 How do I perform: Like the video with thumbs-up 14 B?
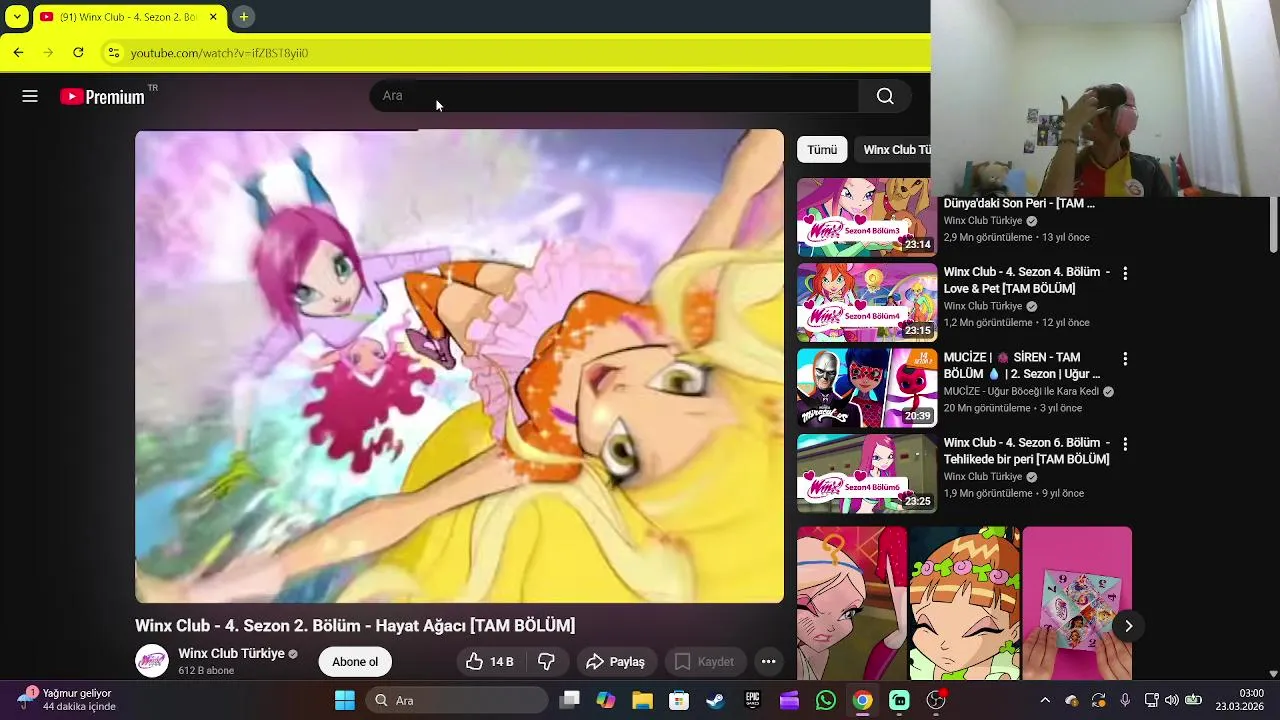490,661
